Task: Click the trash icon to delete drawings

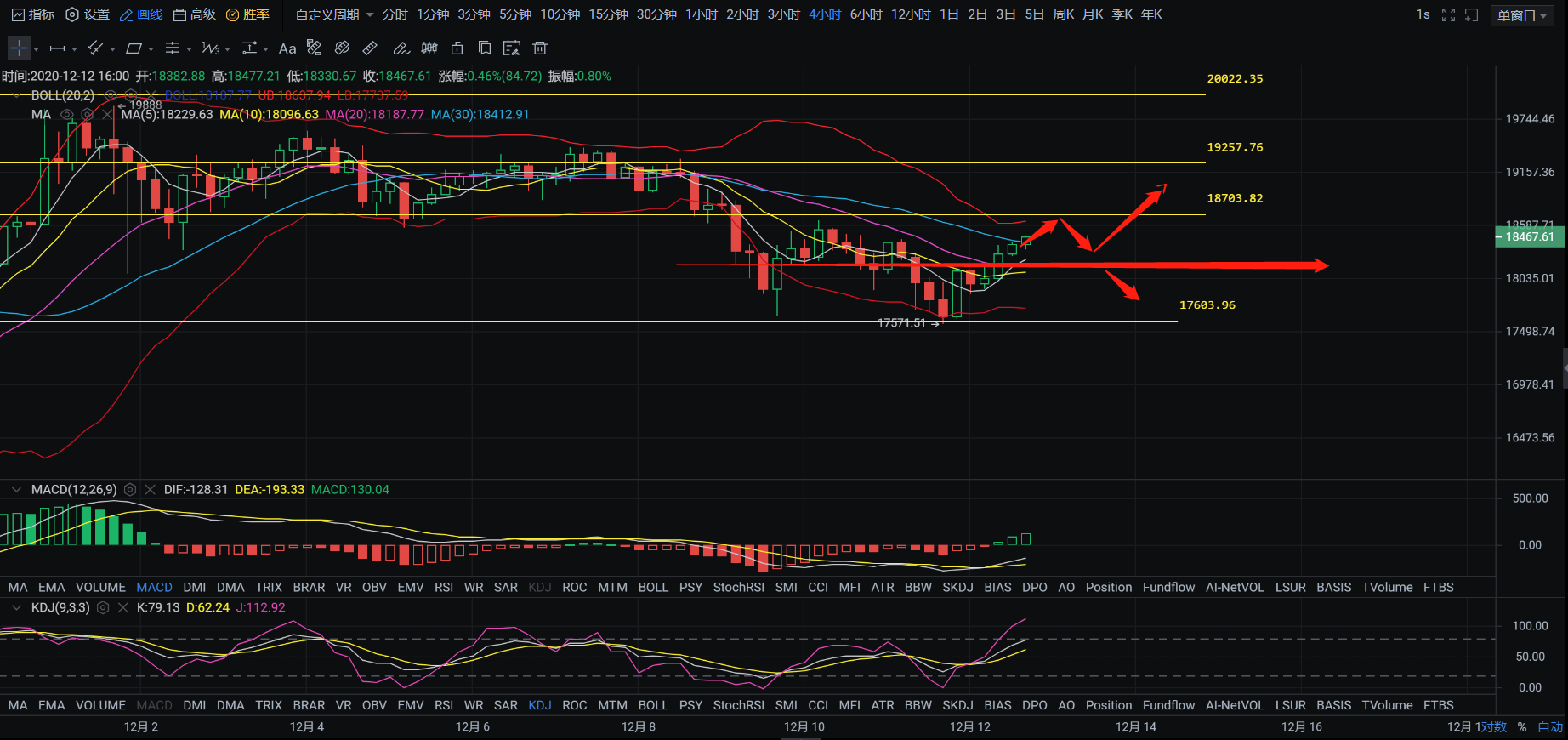Action: point(539,48)
